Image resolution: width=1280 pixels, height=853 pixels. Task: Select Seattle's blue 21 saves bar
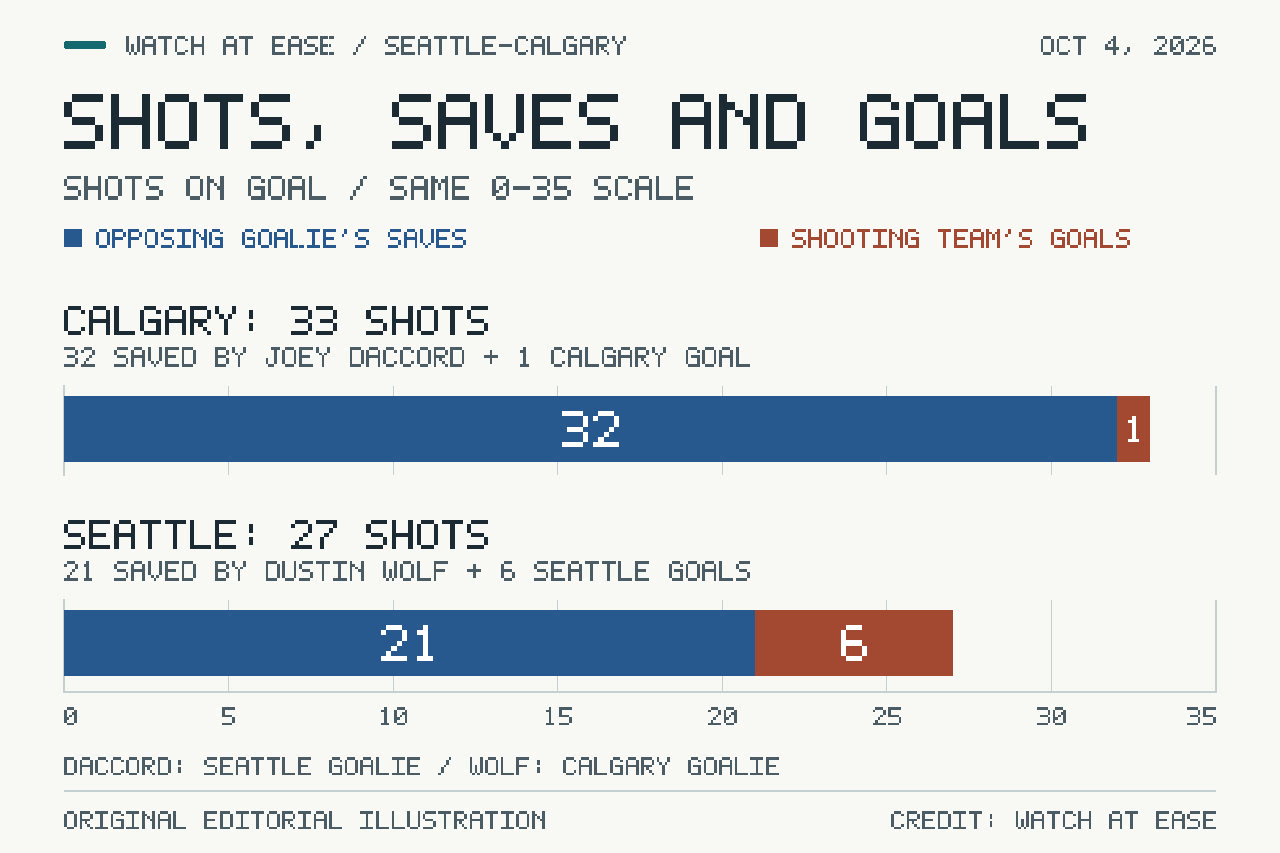(409, 643)
